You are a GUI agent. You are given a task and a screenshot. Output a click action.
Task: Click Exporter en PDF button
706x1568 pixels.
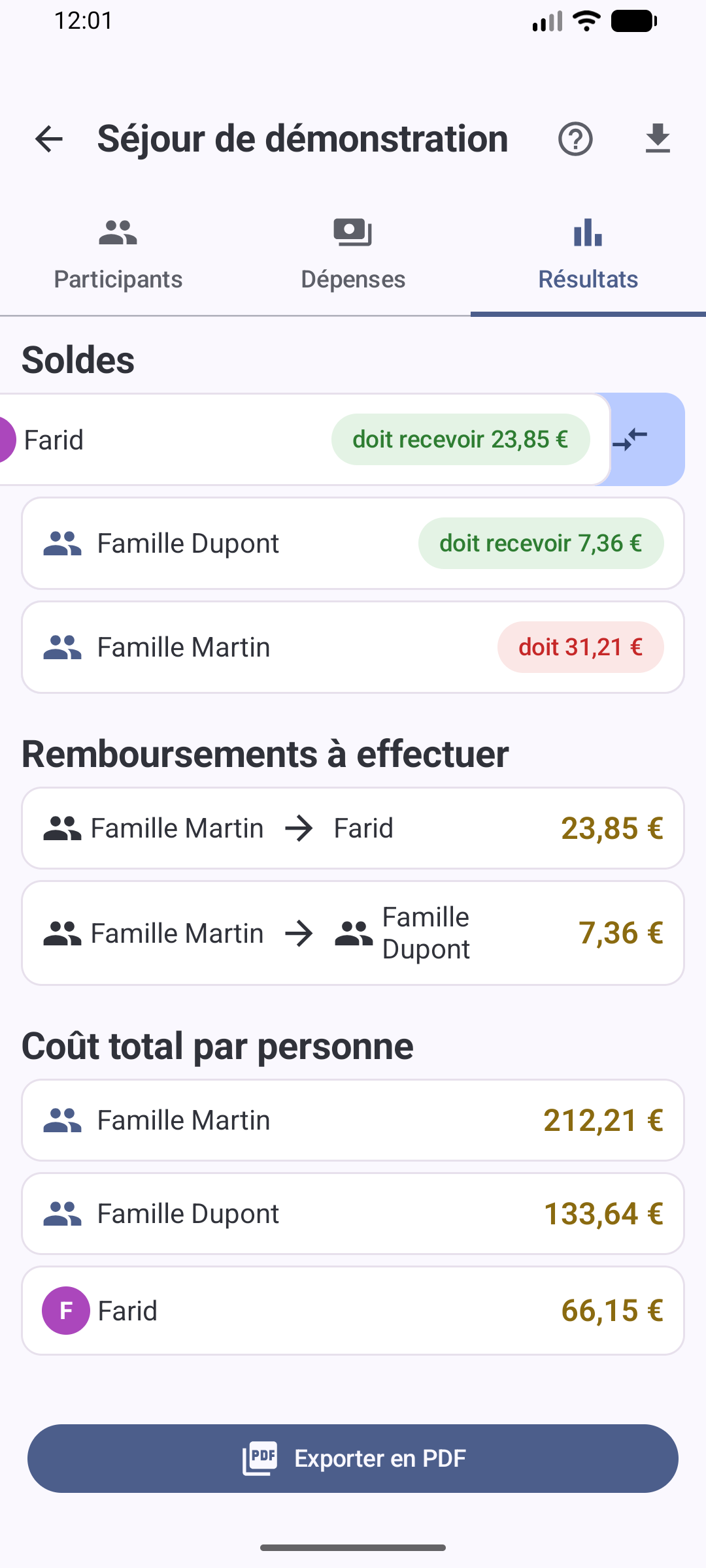[353, 1458]
